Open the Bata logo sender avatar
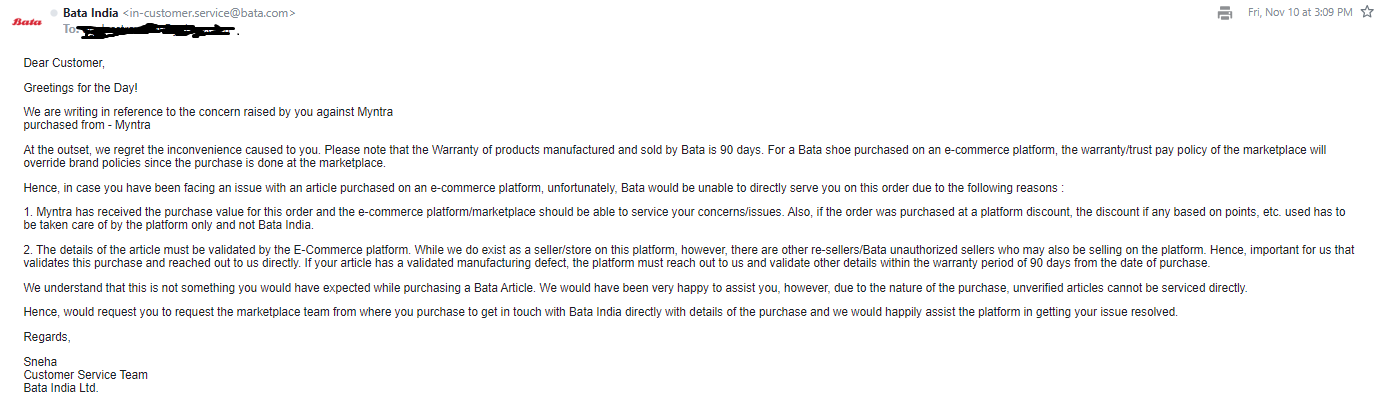Image resolution: width=1378 pixels, height=406 pixels. [27, 22]
